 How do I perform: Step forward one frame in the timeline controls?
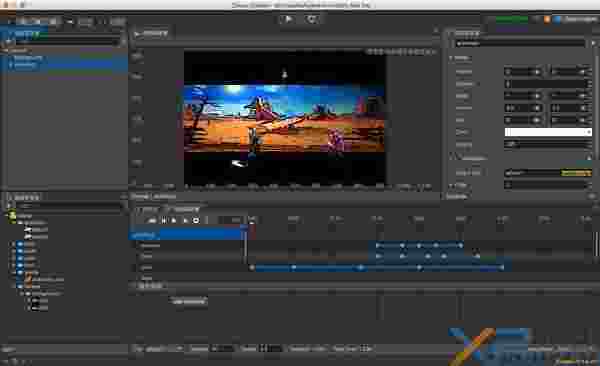coord(185,221)
